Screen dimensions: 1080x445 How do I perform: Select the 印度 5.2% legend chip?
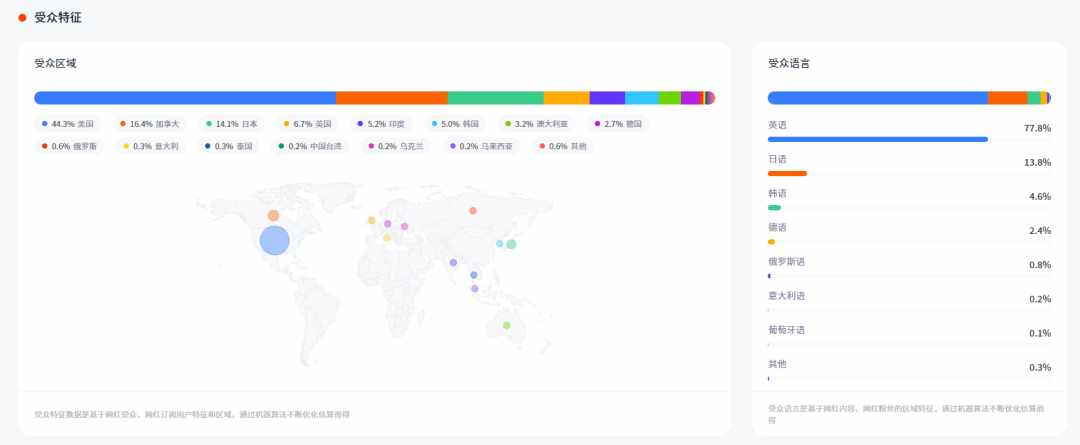tap(384, 124)
